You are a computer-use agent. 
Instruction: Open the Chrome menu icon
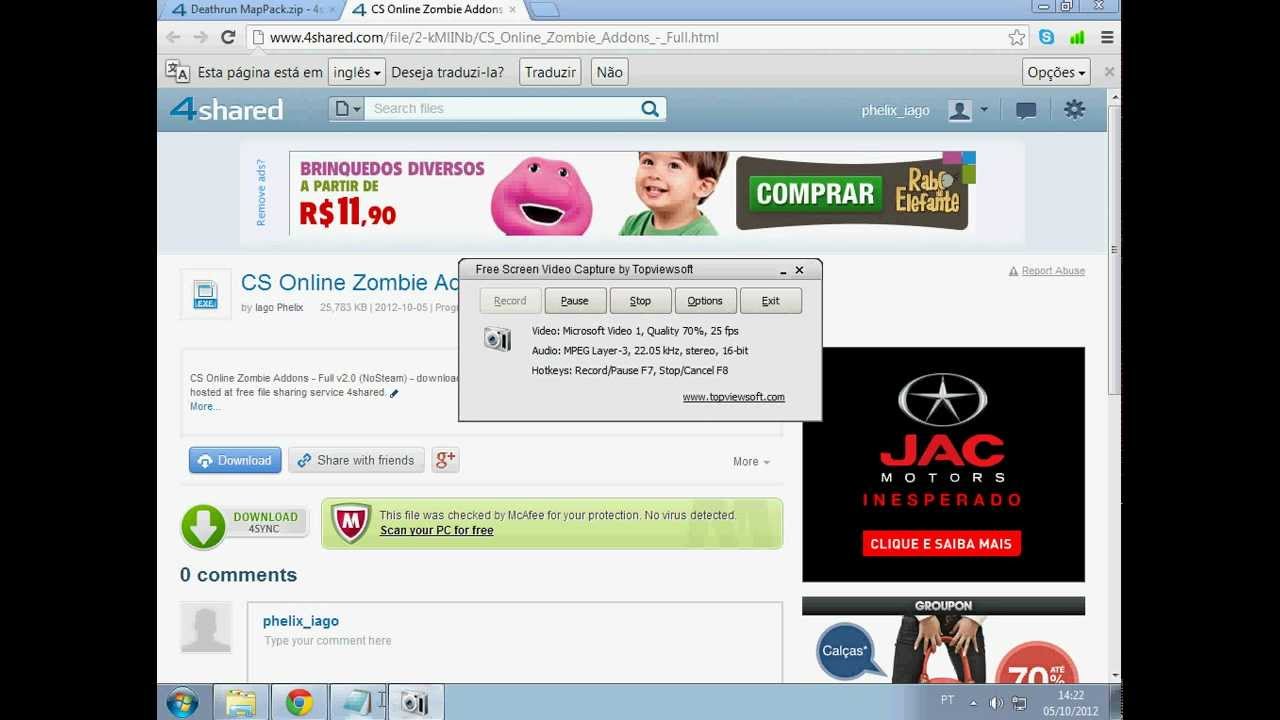tap(1107, 38)
